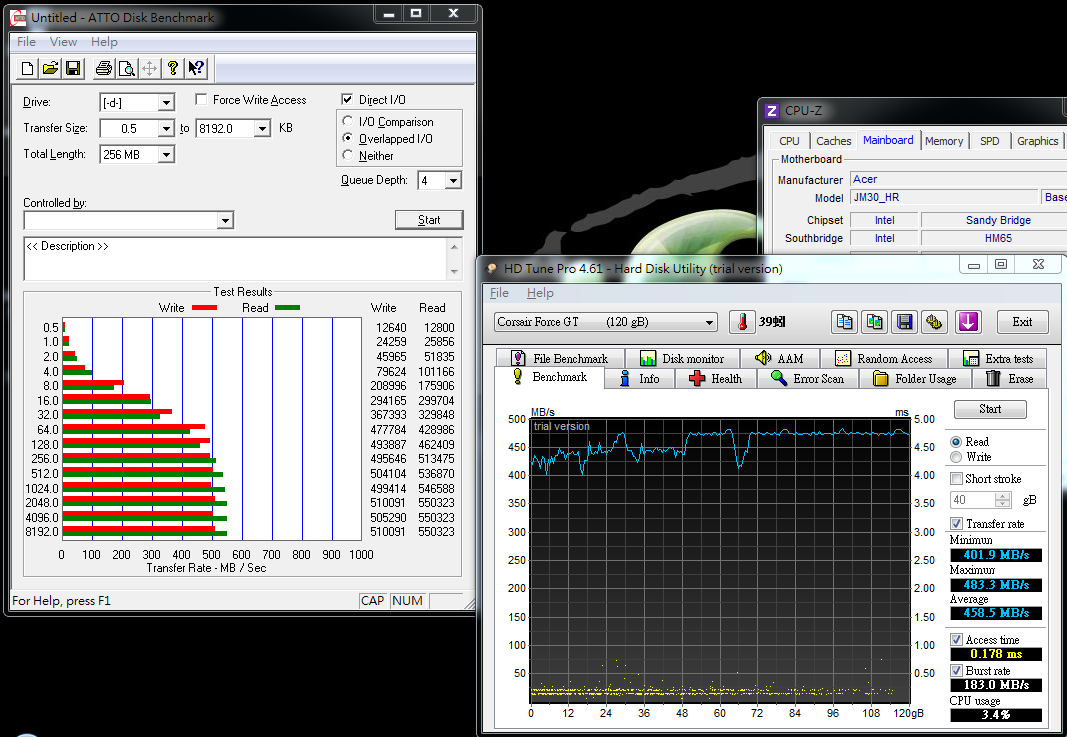Activate the context help arrow-question icon in ATTO
Screen dimensions: 1067x737
[x=196, y=68]
